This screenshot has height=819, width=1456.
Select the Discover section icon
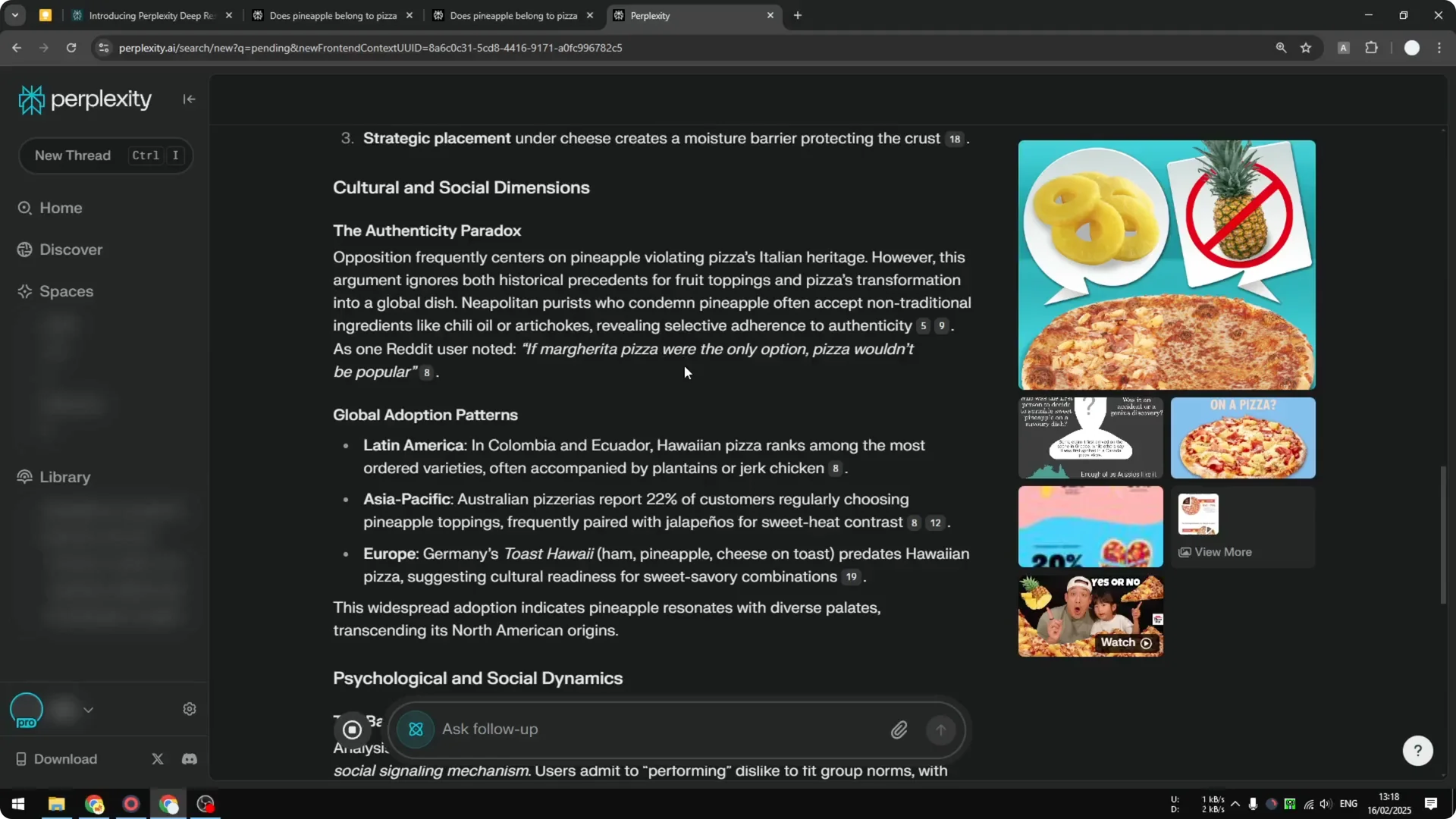(x=25, y=249)
